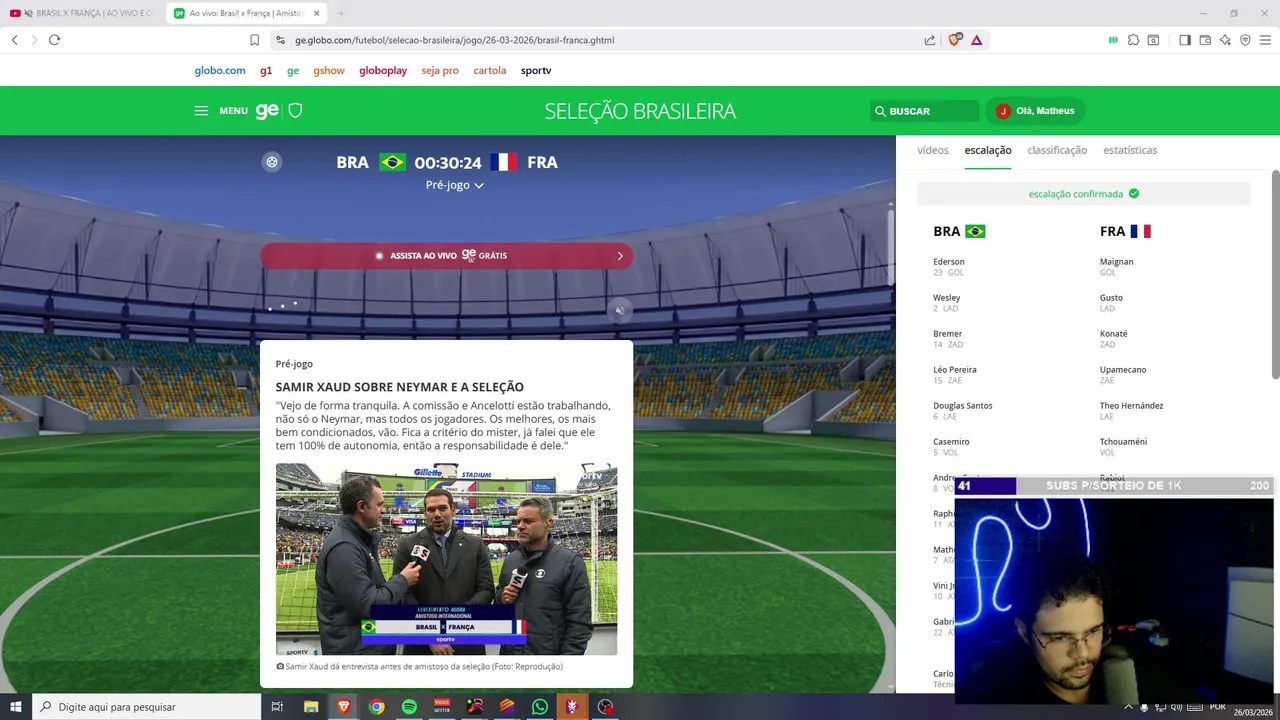
Task: Open Windows Start menu
Action: [15, 707]
